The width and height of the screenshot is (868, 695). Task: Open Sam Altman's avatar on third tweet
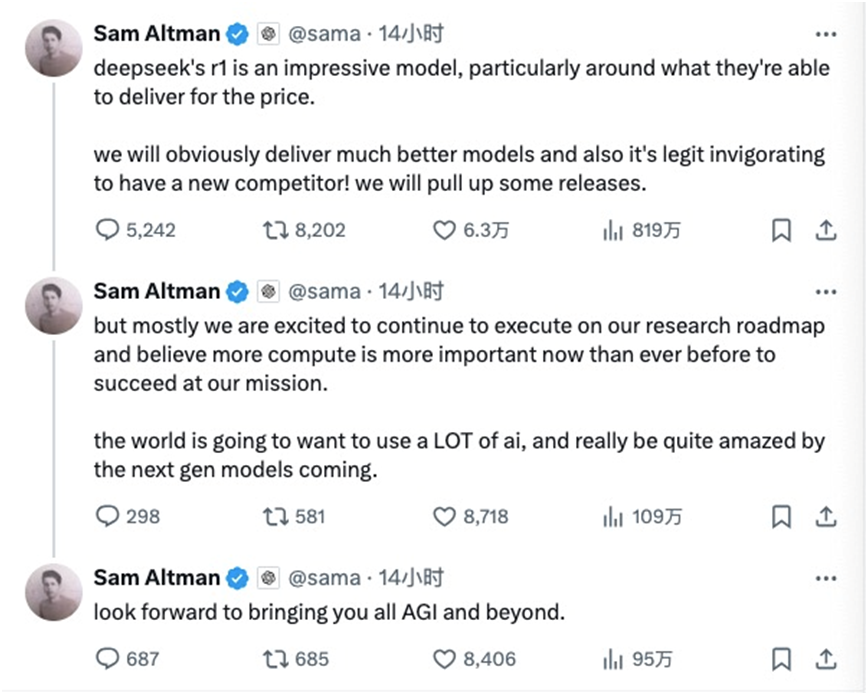53,592
